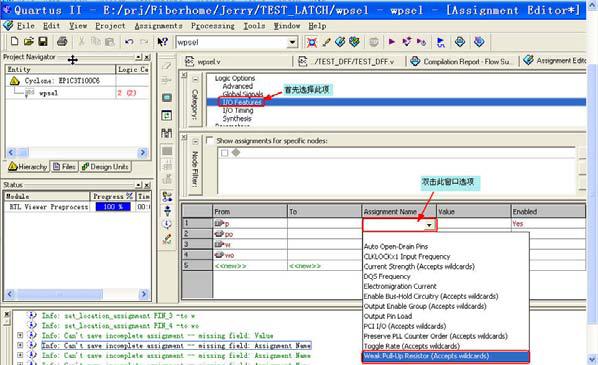Expand the Value message in Messages pane
Image resolution: width=598 pixels, height=365 pixels.
[20, 336]
